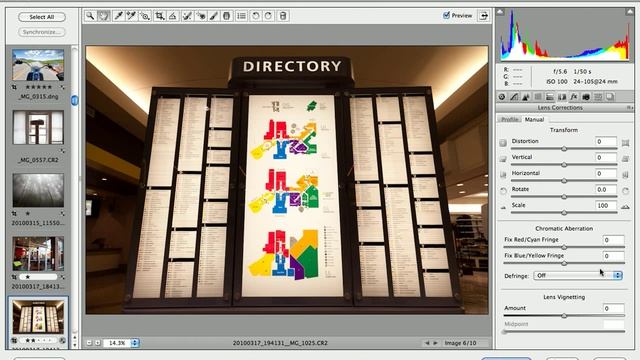Viewport: 640px width, 360px height.
Task: Click the Lens Vignetting Amount slider handle
Action: coord(564,316)
